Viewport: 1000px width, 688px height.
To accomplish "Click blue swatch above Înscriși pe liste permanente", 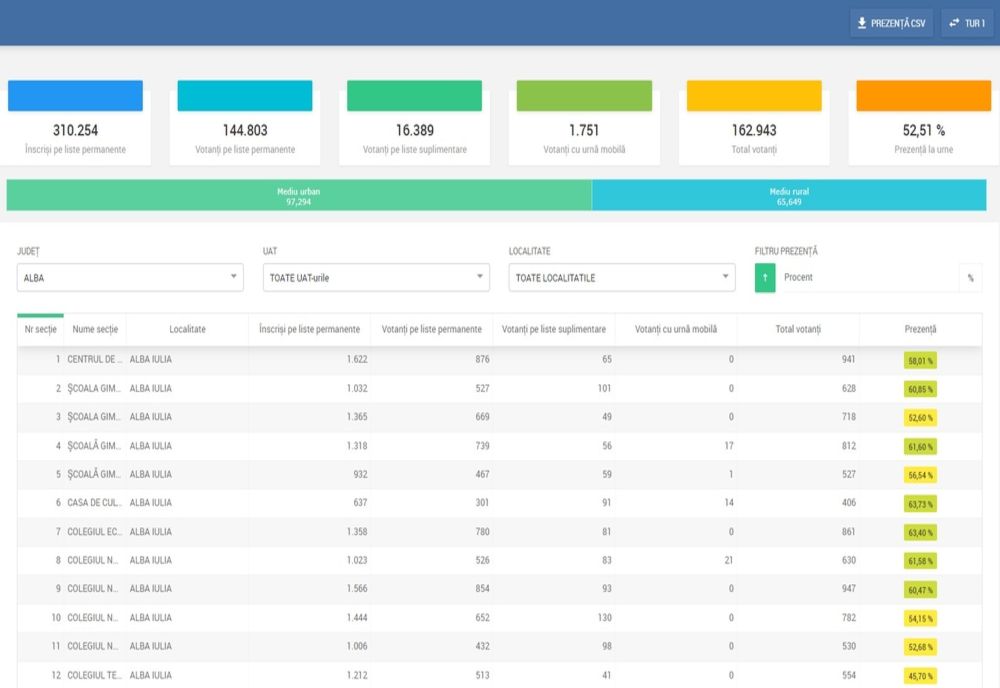I will 75,96.
